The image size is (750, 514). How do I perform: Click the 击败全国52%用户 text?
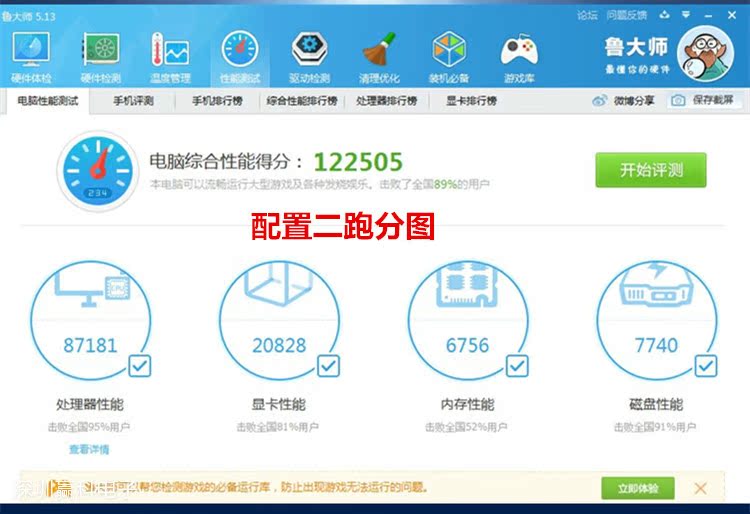coord(466,427)
